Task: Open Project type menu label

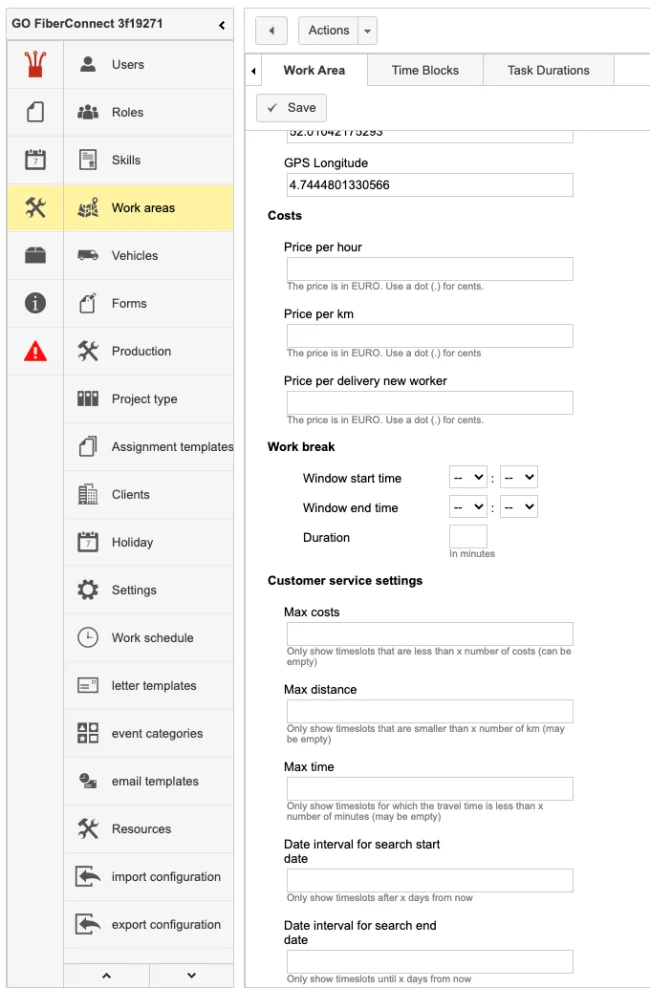Action: point(144,399)
